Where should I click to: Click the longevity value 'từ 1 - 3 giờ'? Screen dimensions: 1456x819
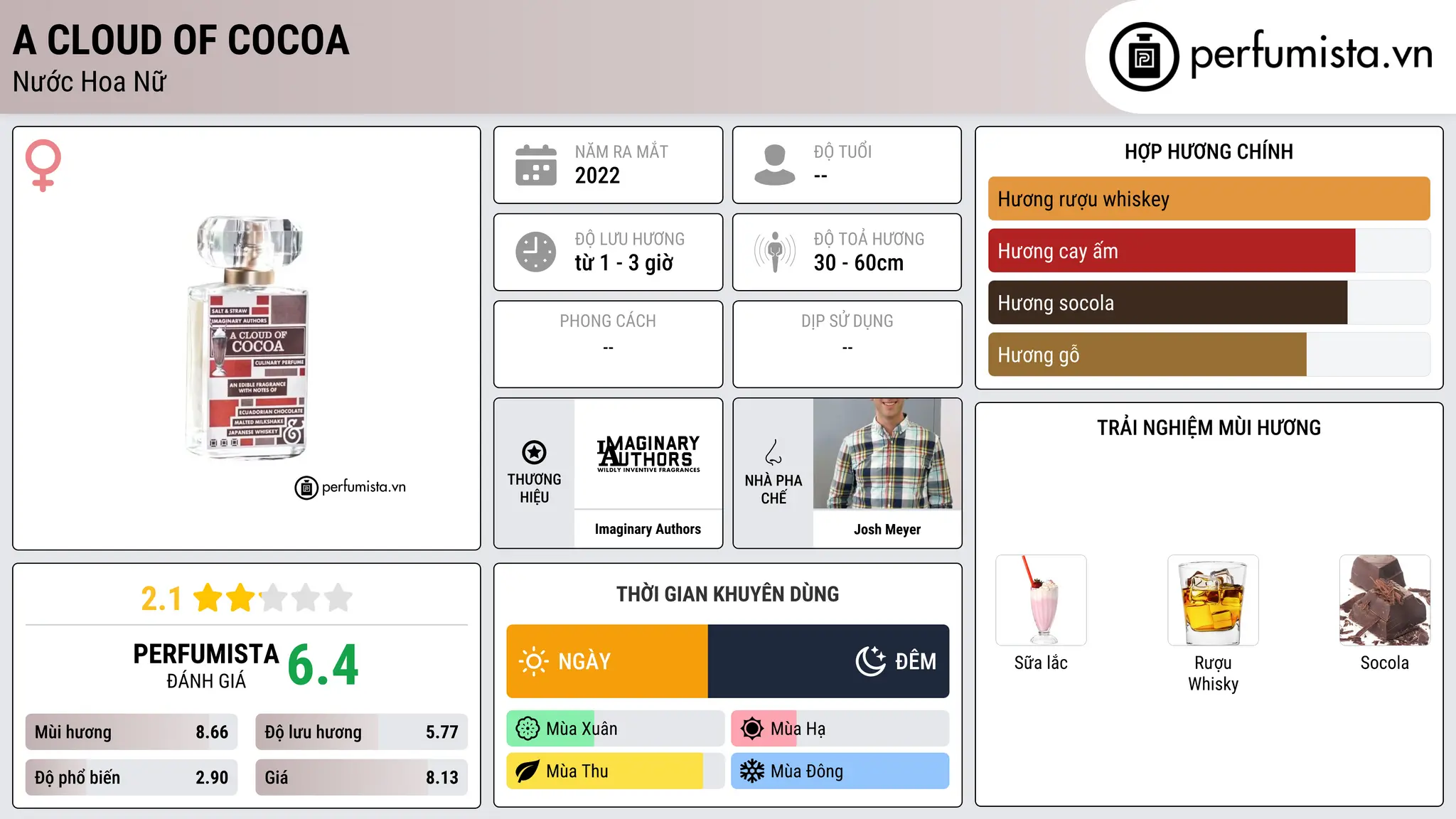[624, 263]
